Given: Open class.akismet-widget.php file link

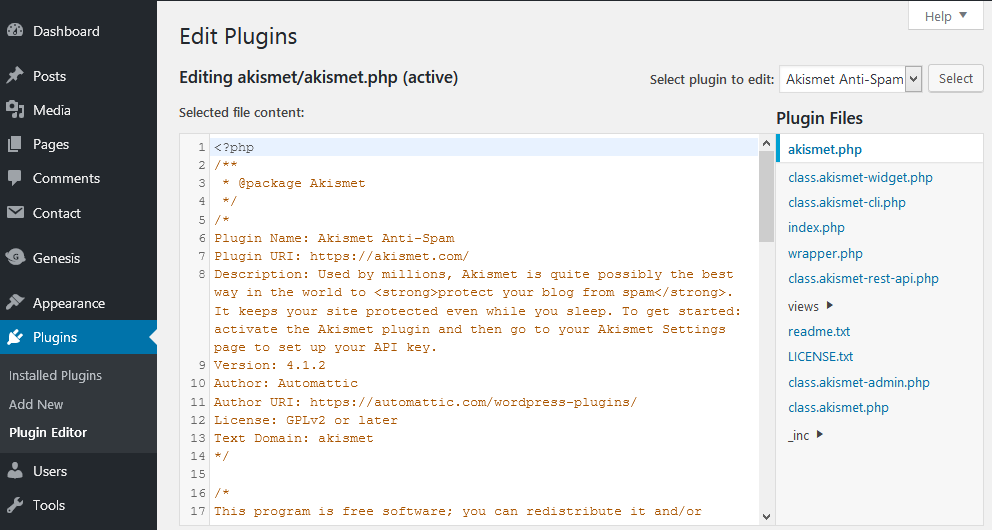Looking at the screenshot, I should (x=860, y=178).
